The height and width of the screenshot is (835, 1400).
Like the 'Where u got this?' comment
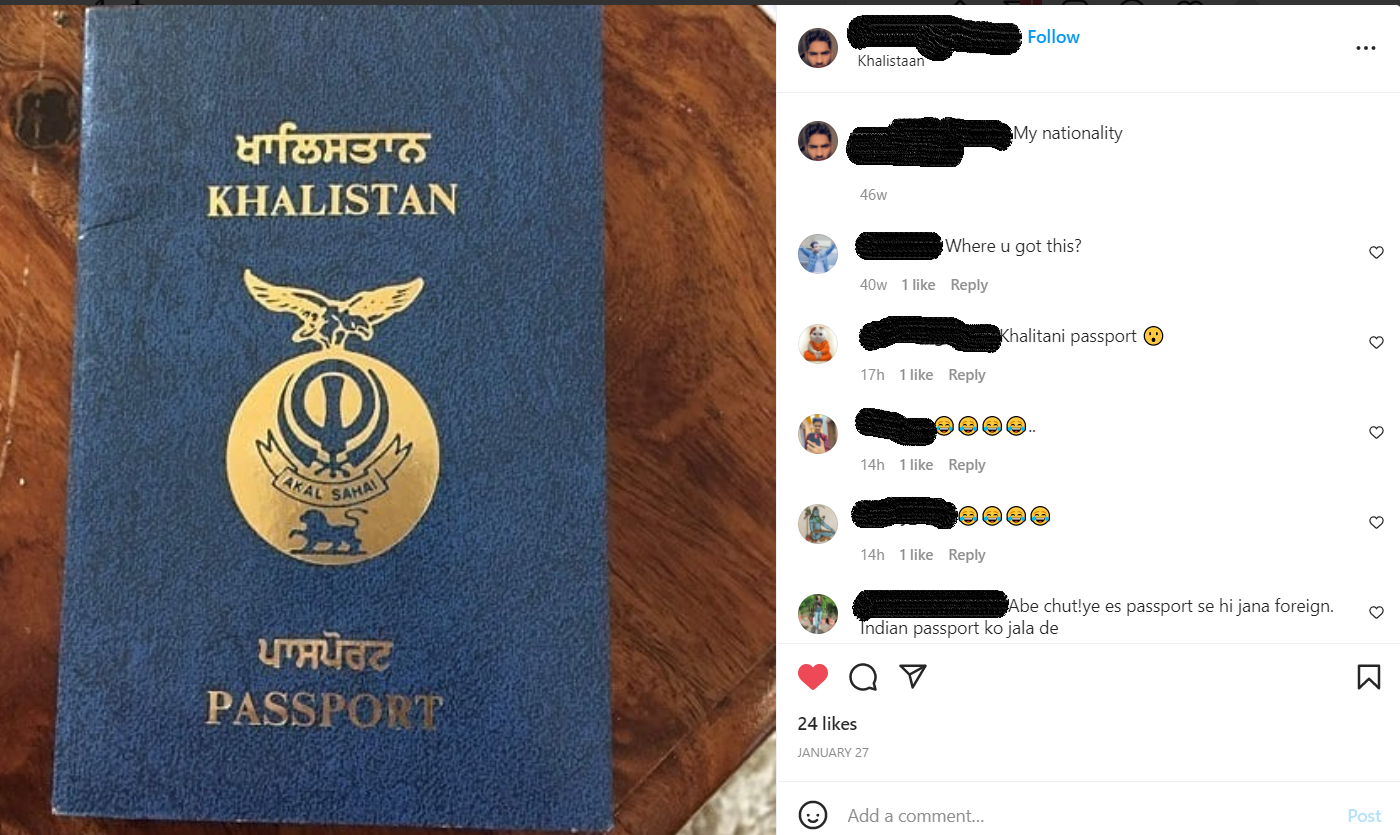pyautogui.click(x=1376, y=253)
